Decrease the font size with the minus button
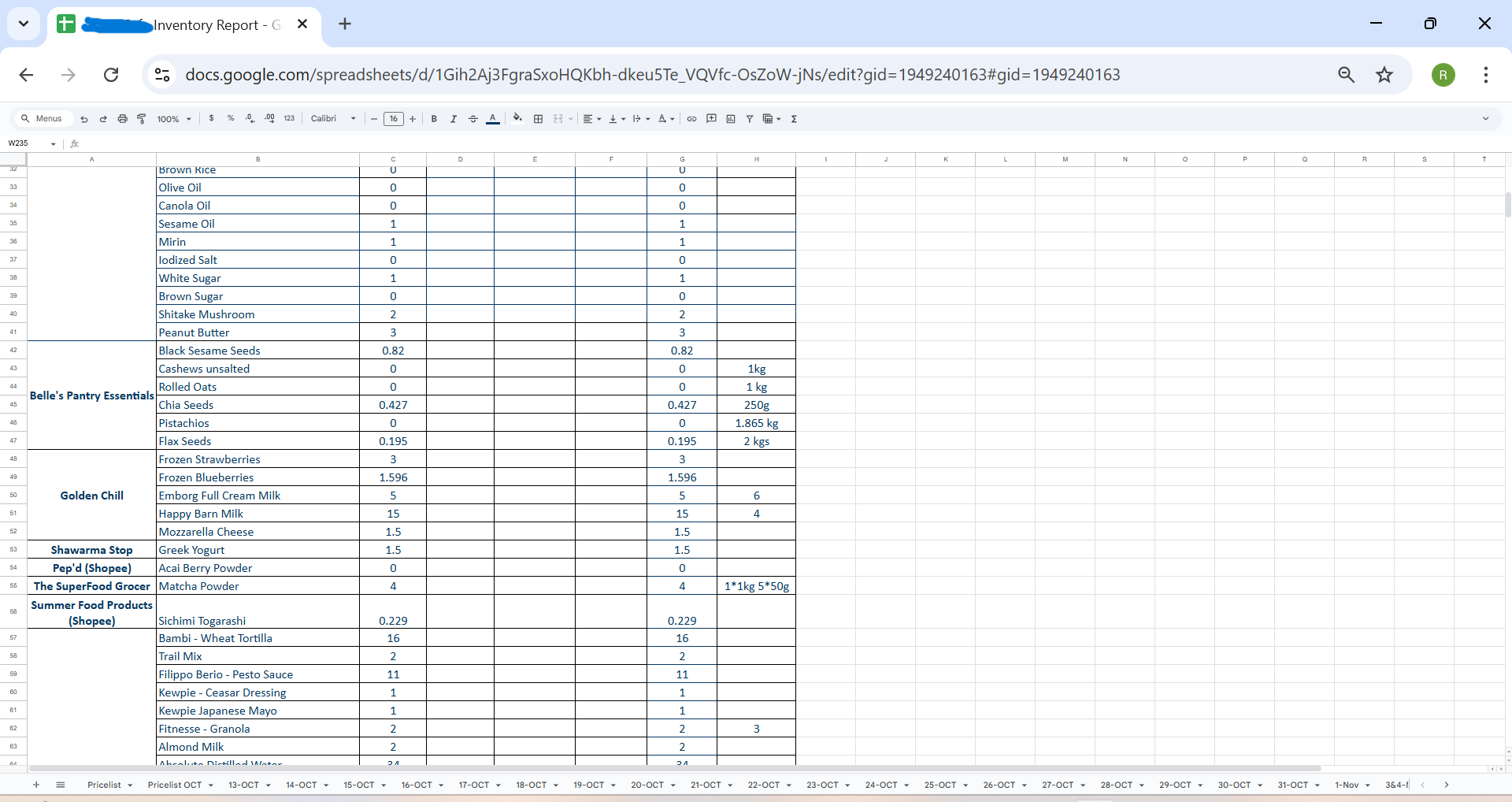 coord(374,119)
